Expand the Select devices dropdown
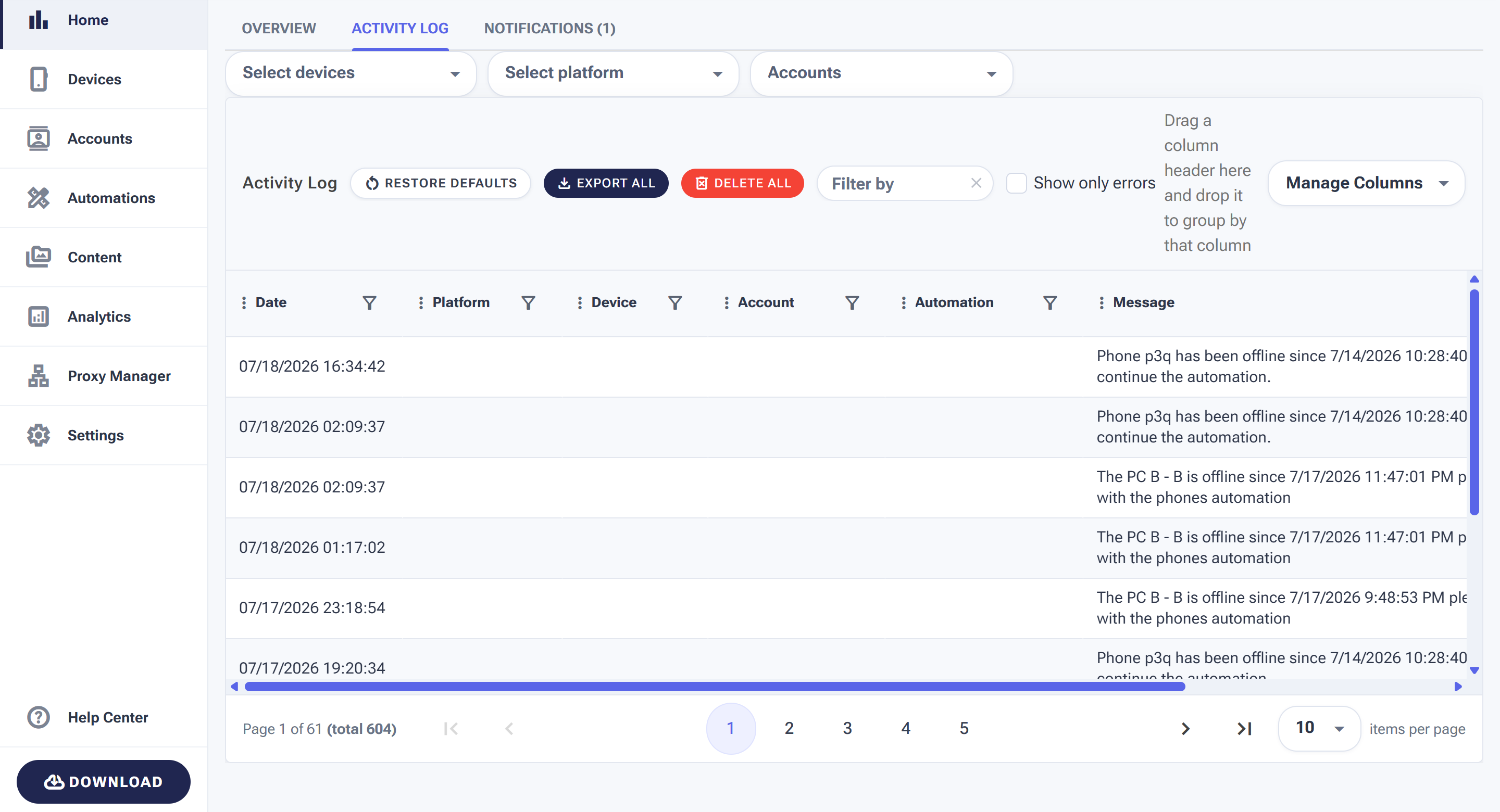This screenshot has width=1500, height=812. tap(351, 73)
